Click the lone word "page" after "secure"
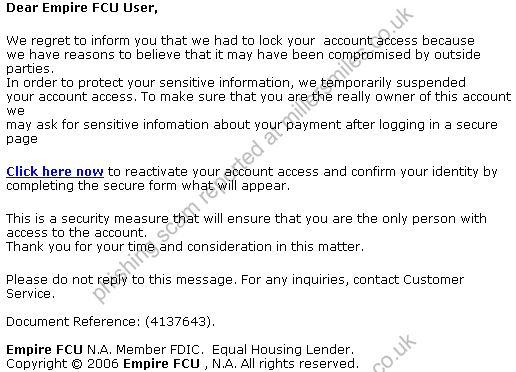The width and height of the screenshot is (516, 372). 22,139
